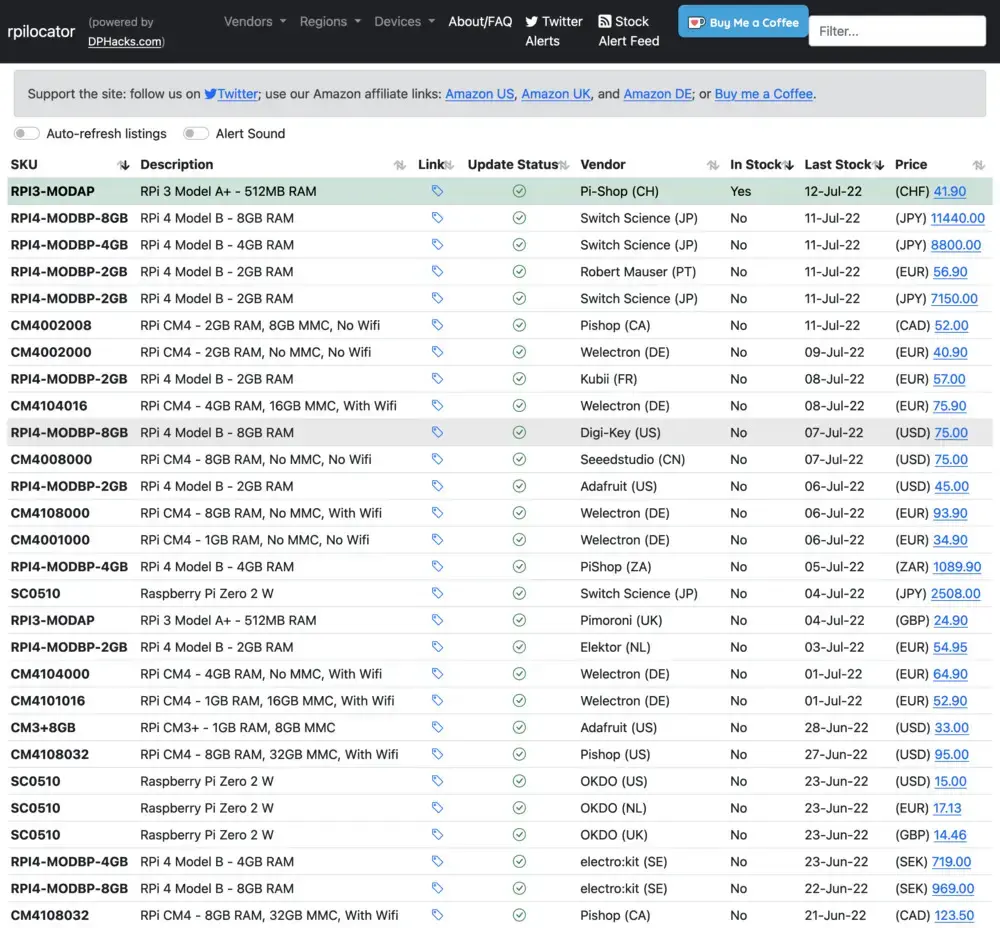Screen dimensions: 1000x928
Task: Click update status check for Adafruit CM3+8GB row
Action: (x=519, y=727)
